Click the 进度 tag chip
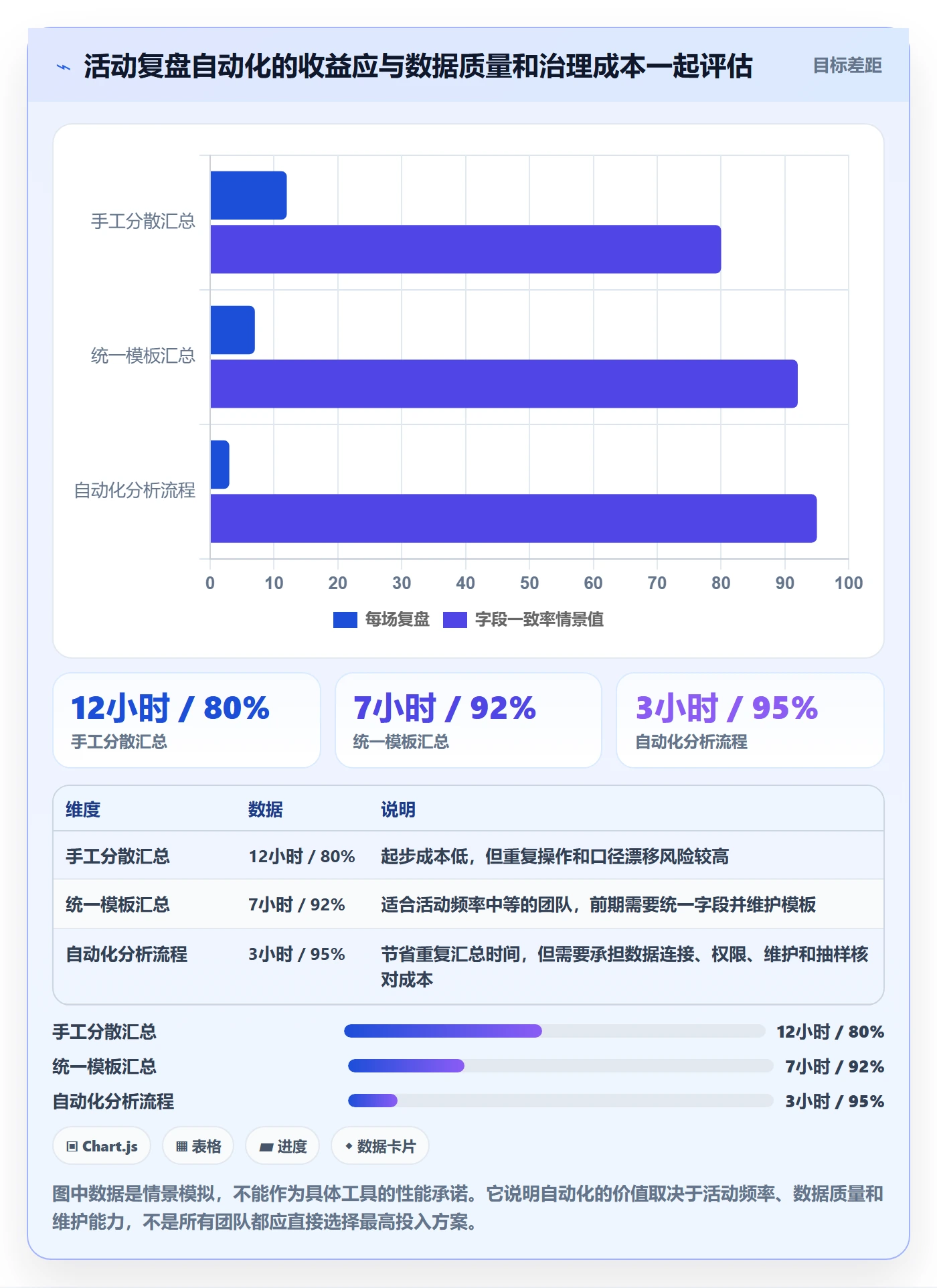Image resolution: width=937 pixels, height=1288 pixels. (x=282, y=1146)
